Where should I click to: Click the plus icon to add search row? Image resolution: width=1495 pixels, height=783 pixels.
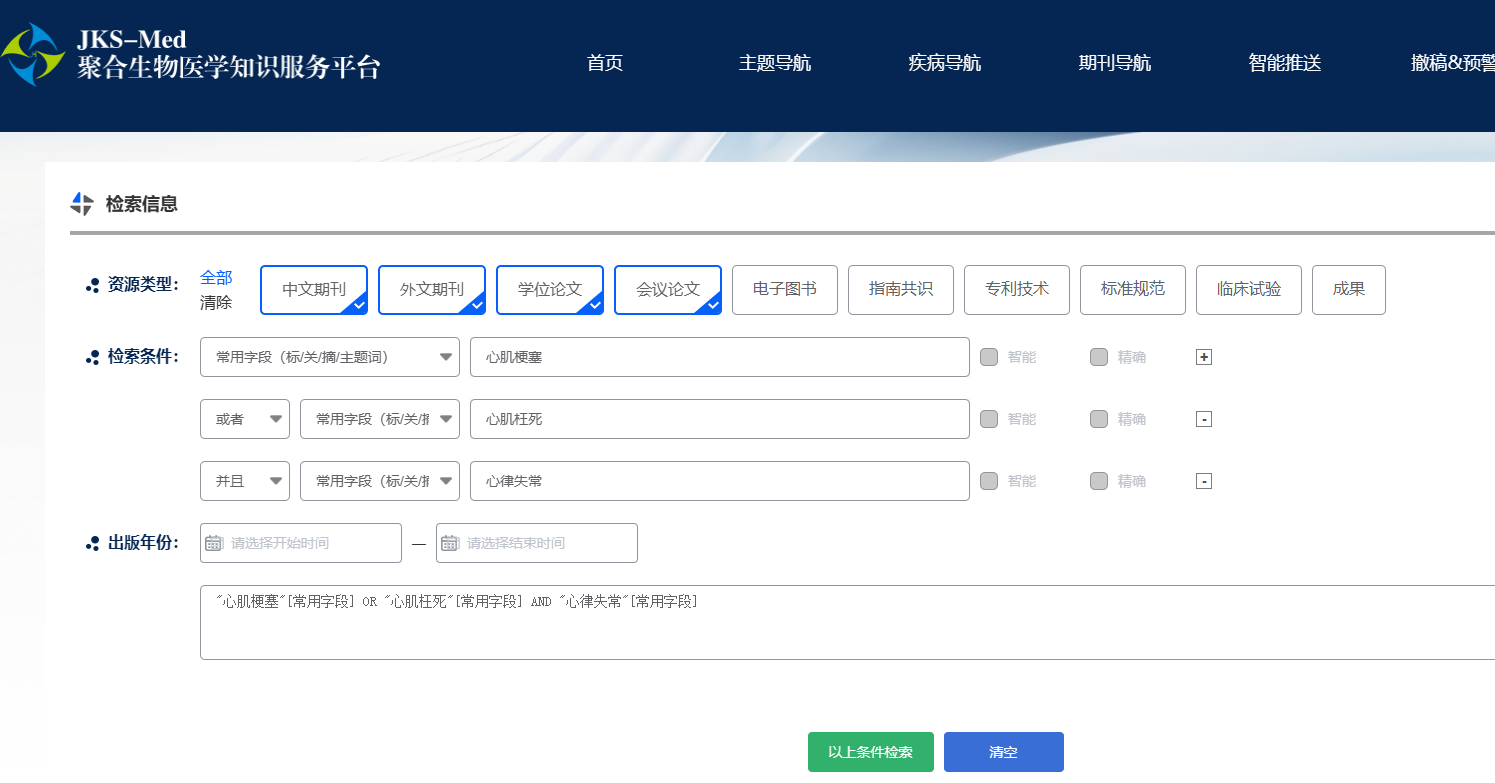tap(1204, 357)
